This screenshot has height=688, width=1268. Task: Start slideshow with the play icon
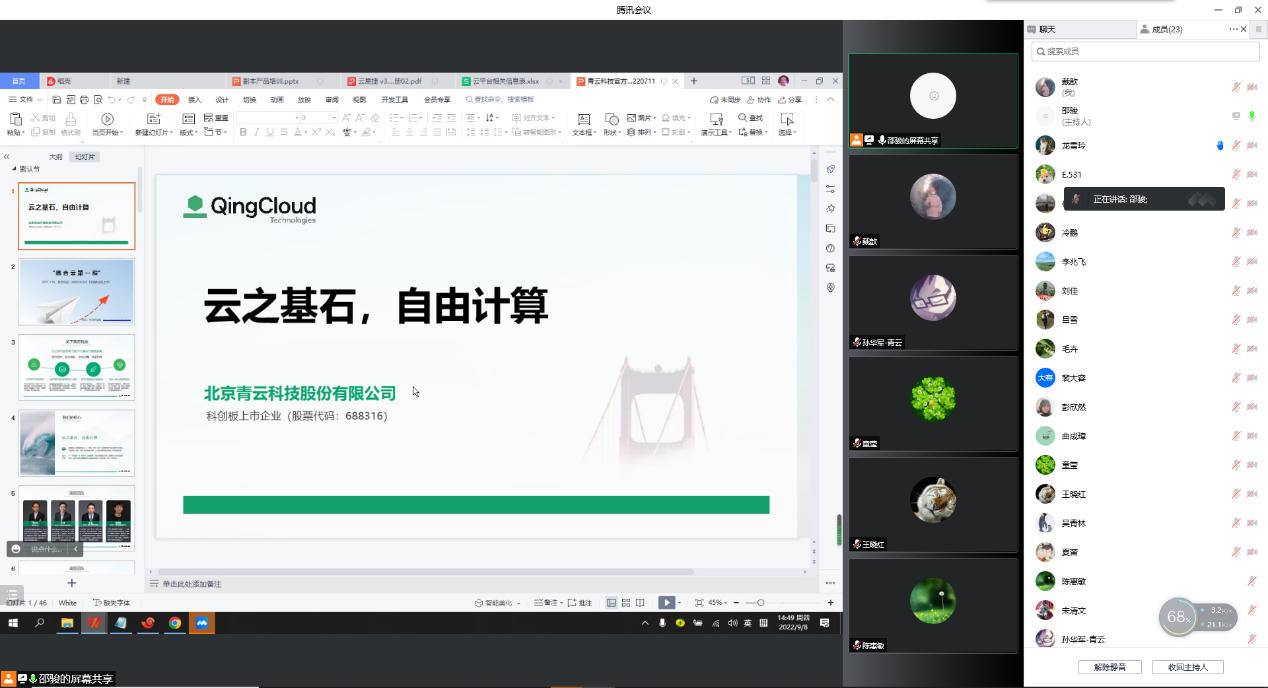(x=665, y=603)
